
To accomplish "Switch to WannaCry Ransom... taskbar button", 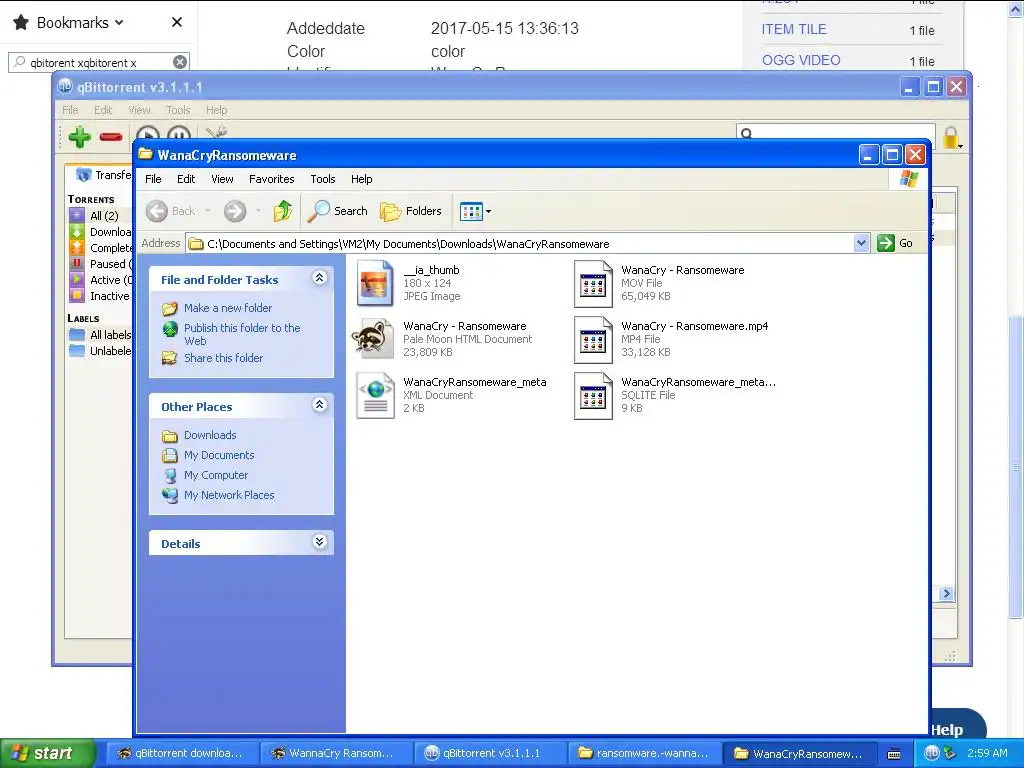I will 337,753.
